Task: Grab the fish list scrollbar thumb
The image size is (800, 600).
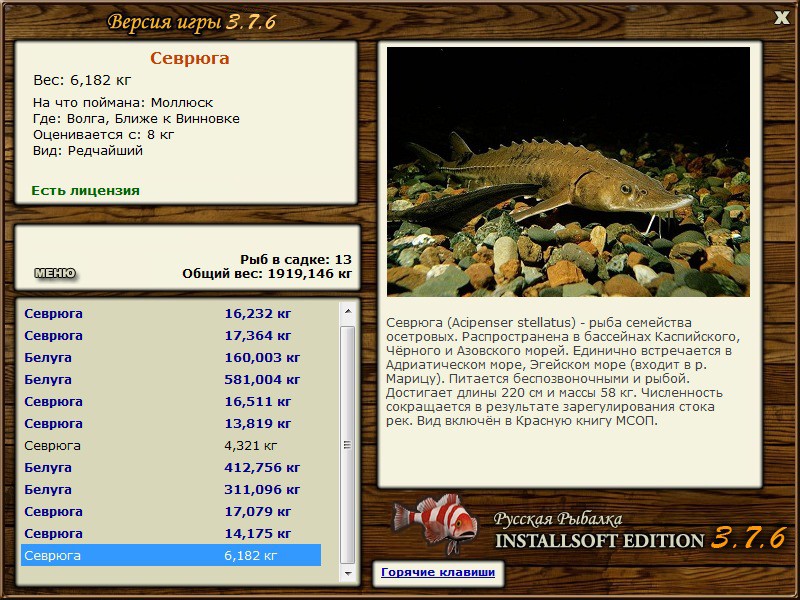Action: tap(348, 445)
